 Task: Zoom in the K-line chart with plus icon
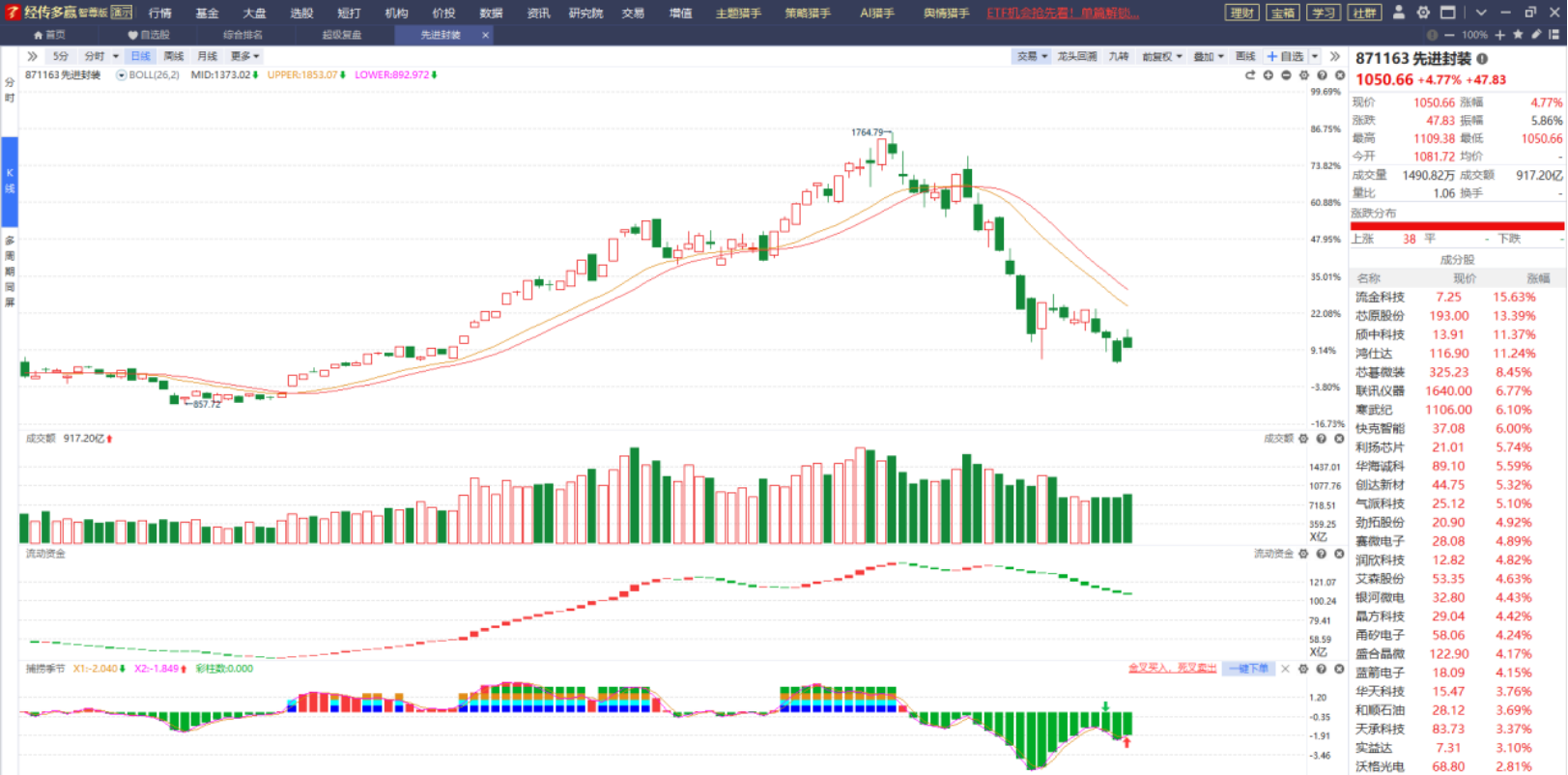point(1268,75)
